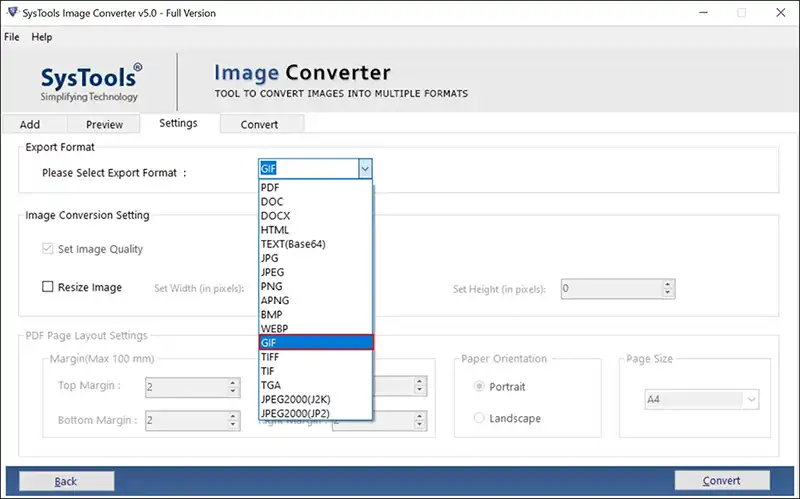Decrease Set Height with down arrow
Image resolution: width=800 pixels, height=499 pixels.
tap(667, 293)
